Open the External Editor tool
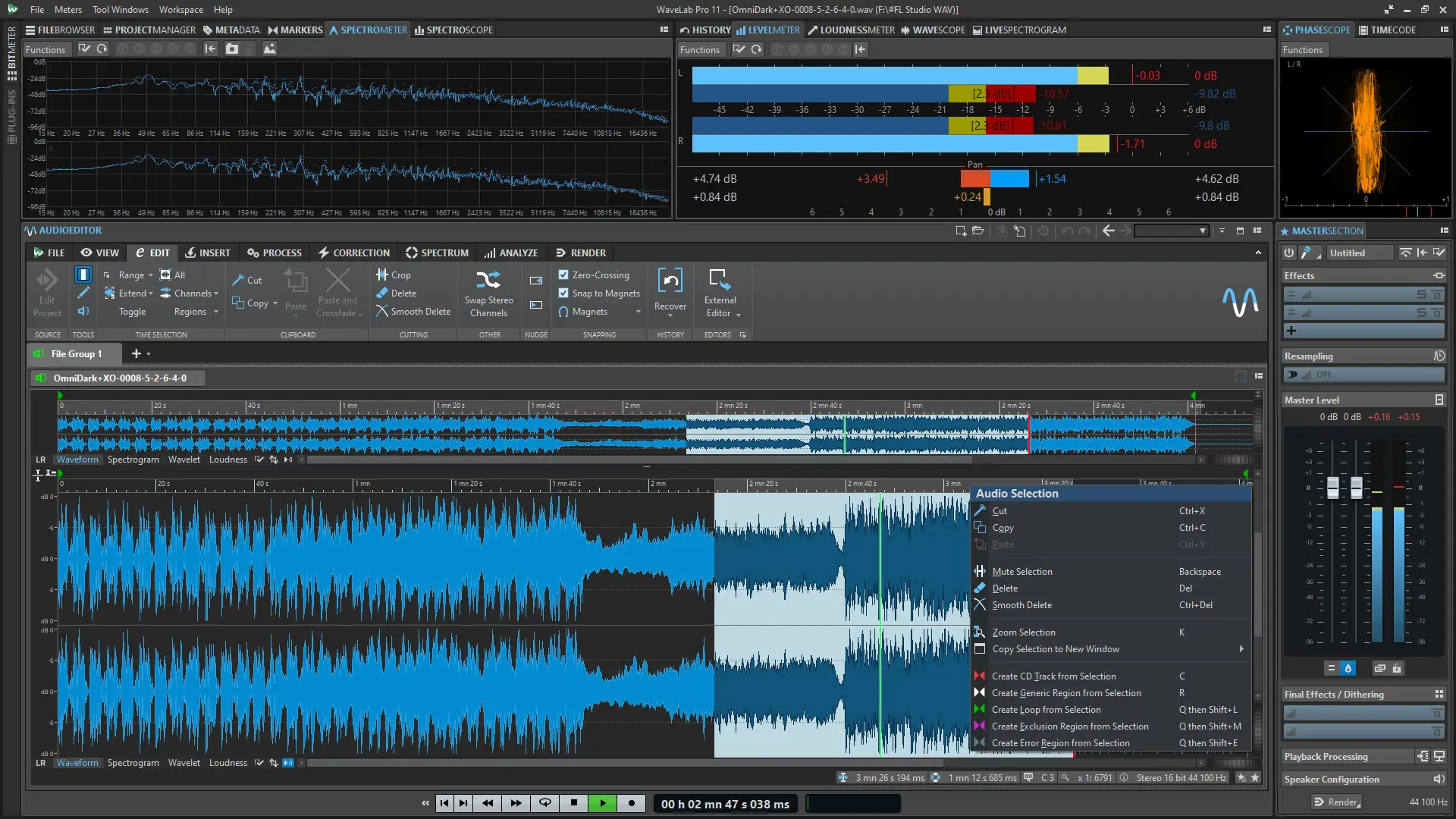Screen dimensions: 1456x819 pyautogui.click(x=718, y=280)
